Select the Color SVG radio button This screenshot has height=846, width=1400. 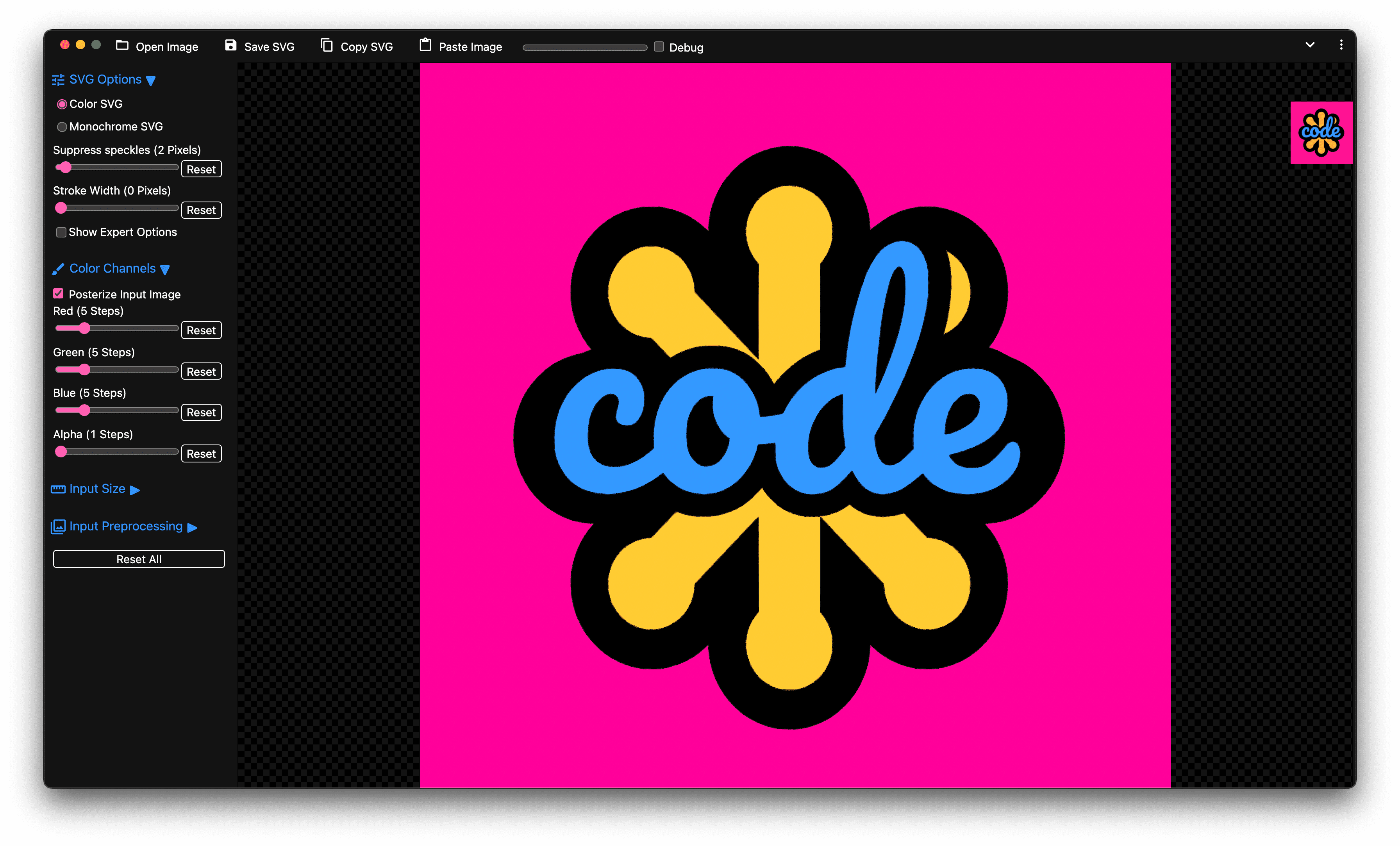(x=63, y=103)
